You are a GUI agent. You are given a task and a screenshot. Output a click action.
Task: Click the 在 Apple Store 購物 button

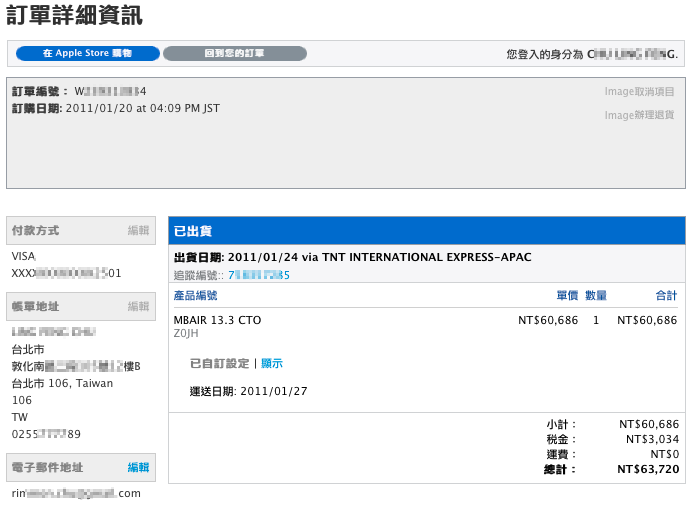point(88,54)
